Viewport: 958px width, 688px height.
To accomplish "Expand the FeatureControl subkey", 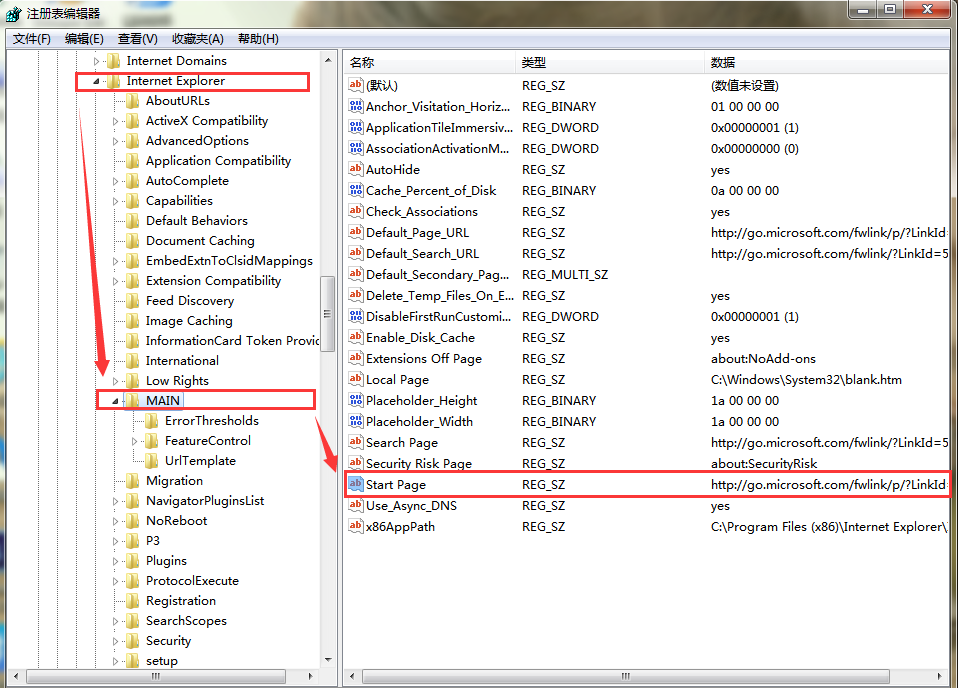I will point(134,441).
